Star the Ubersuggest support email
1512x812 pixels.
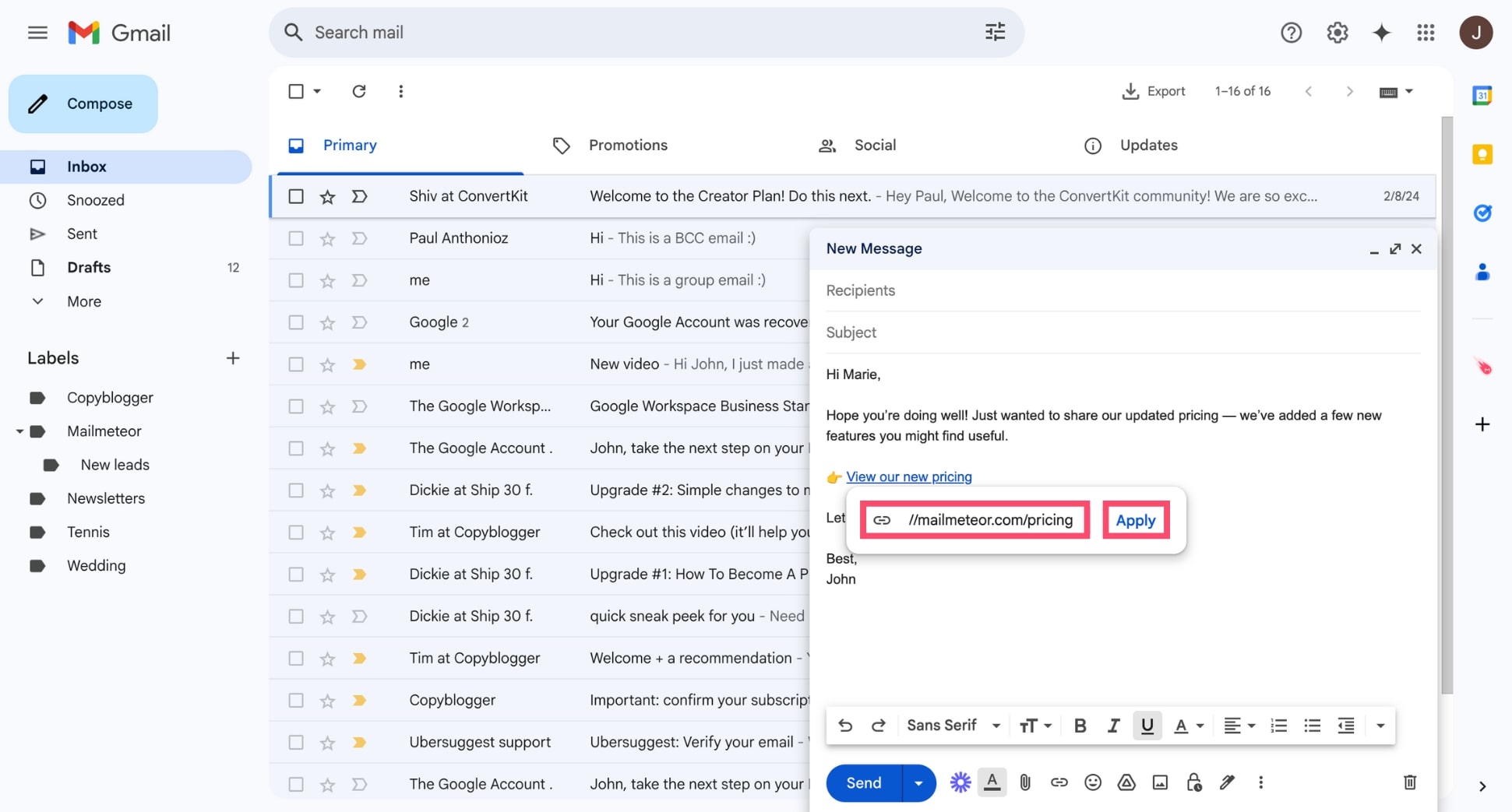327,742
